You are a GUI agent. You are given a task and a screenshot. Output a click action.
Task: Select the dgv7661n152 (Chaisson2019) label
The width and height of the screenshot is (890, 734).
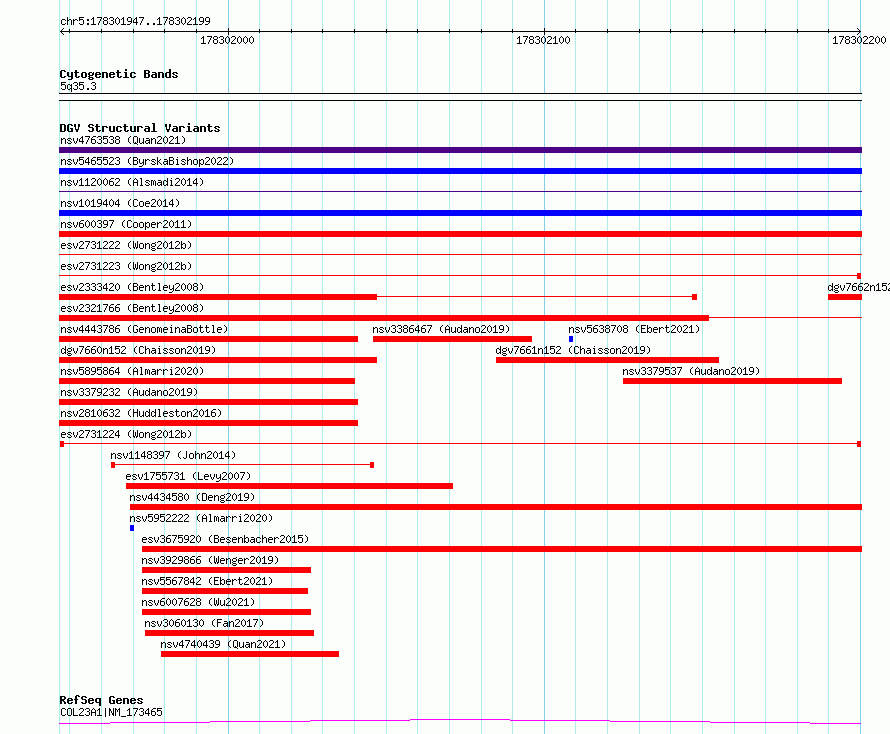pyautogui.click(x=573, y=350)
